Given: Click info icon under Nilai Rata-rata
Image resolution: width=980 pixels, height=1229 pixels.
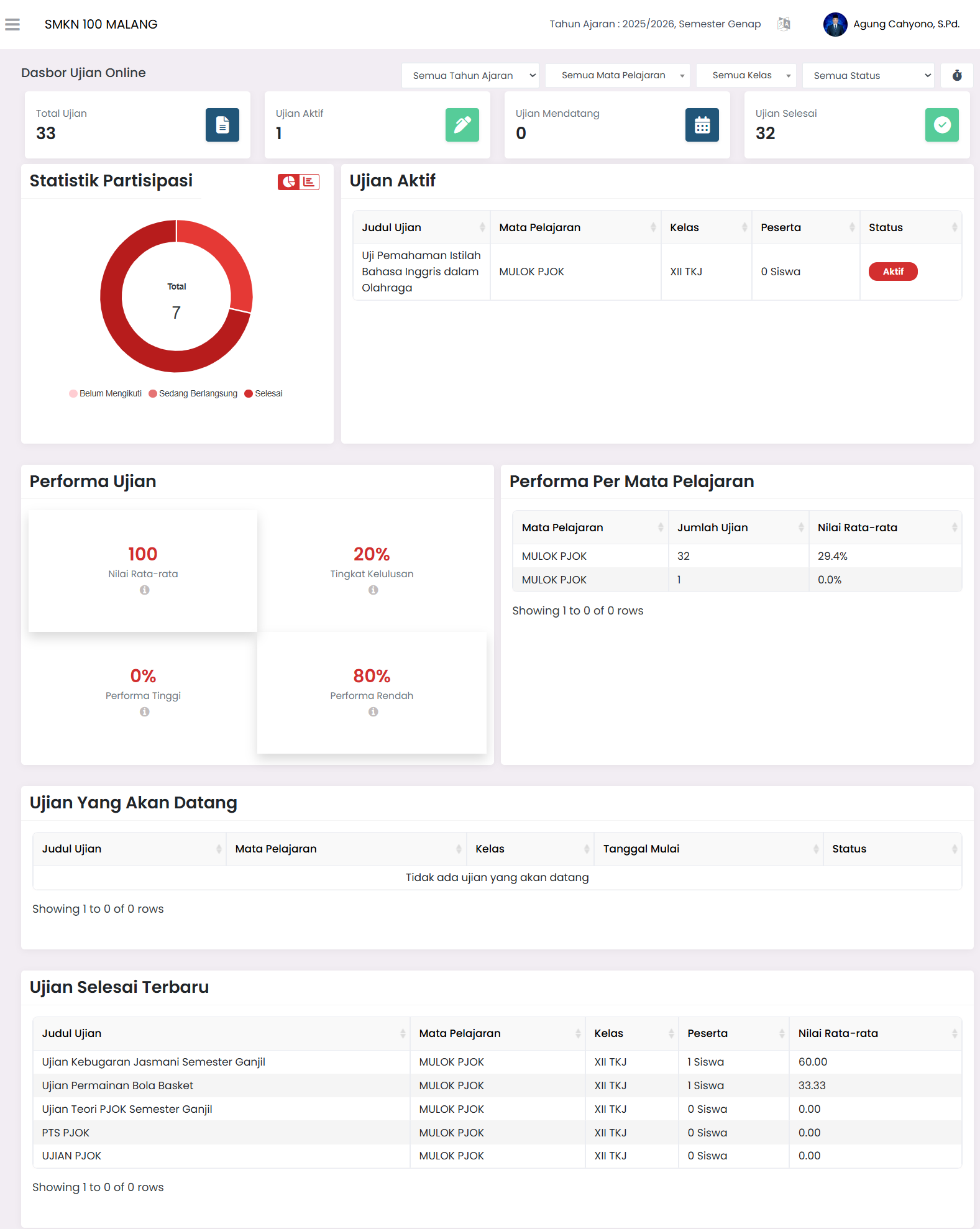Looking at the screenshot, I should click(x=144, y=590).
